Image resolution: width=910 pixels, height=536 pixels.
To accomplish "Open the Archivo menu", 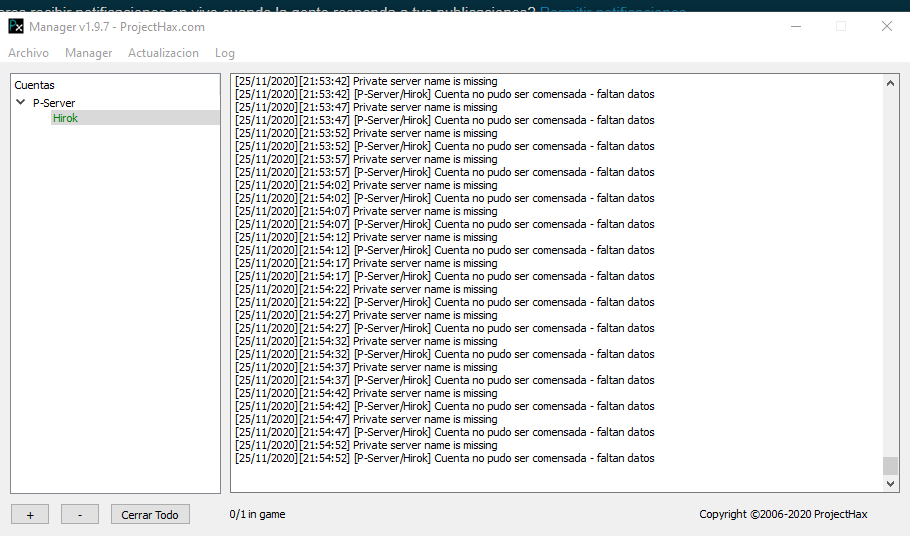I will [x=28, y=53].
